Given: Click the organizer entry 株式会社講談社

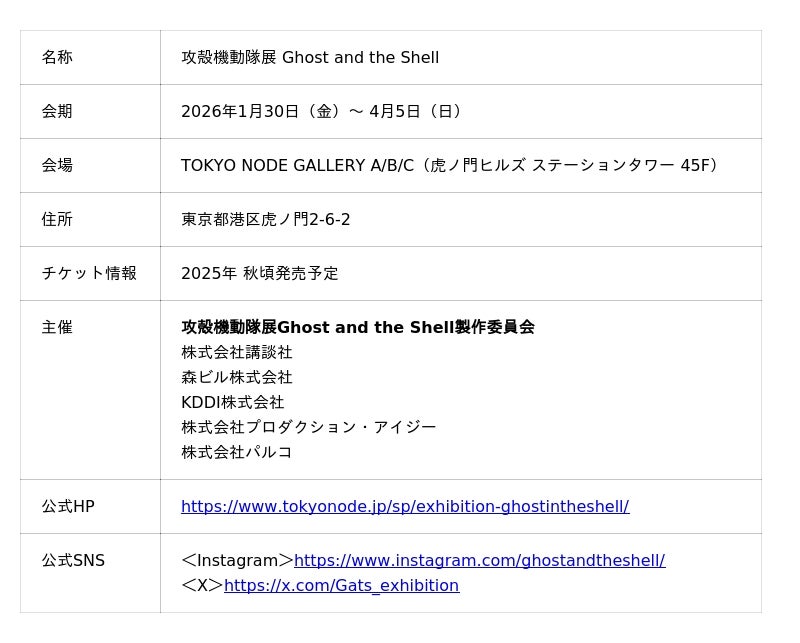Looking at the screenshot, I should [236, 352].
